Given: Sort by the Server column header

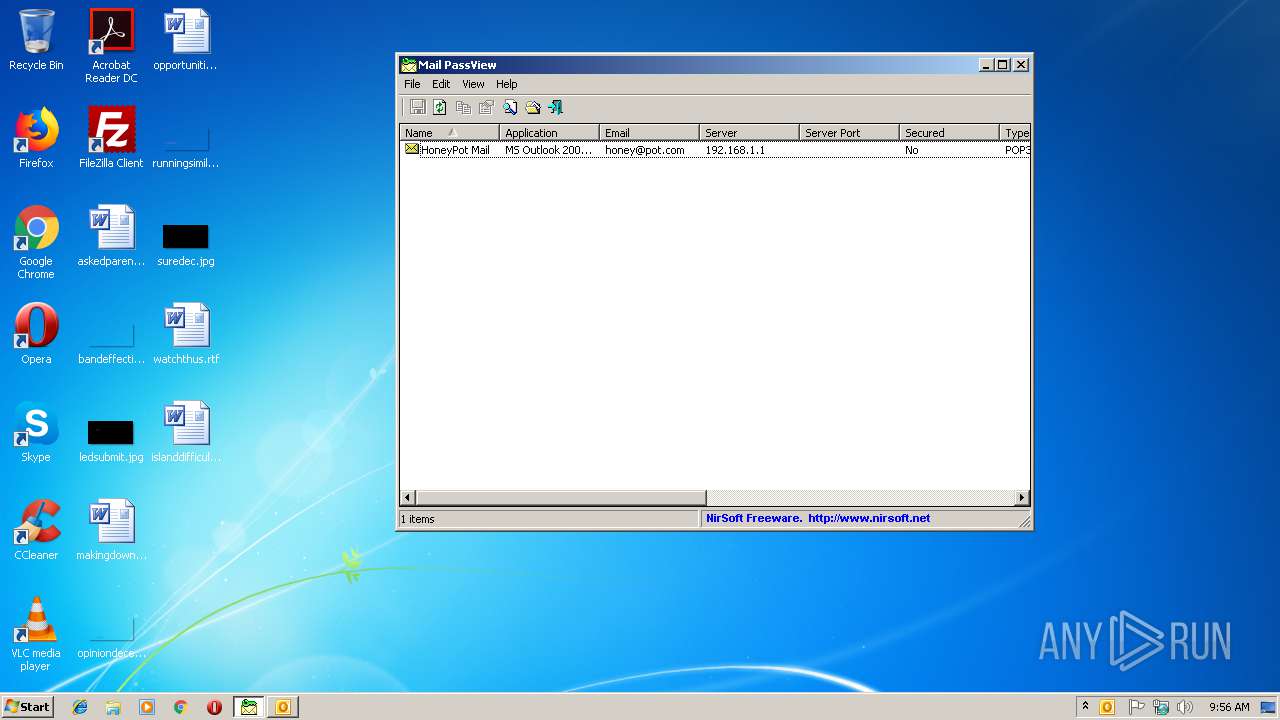Looking at the screenshot, I should click(749, 132).
